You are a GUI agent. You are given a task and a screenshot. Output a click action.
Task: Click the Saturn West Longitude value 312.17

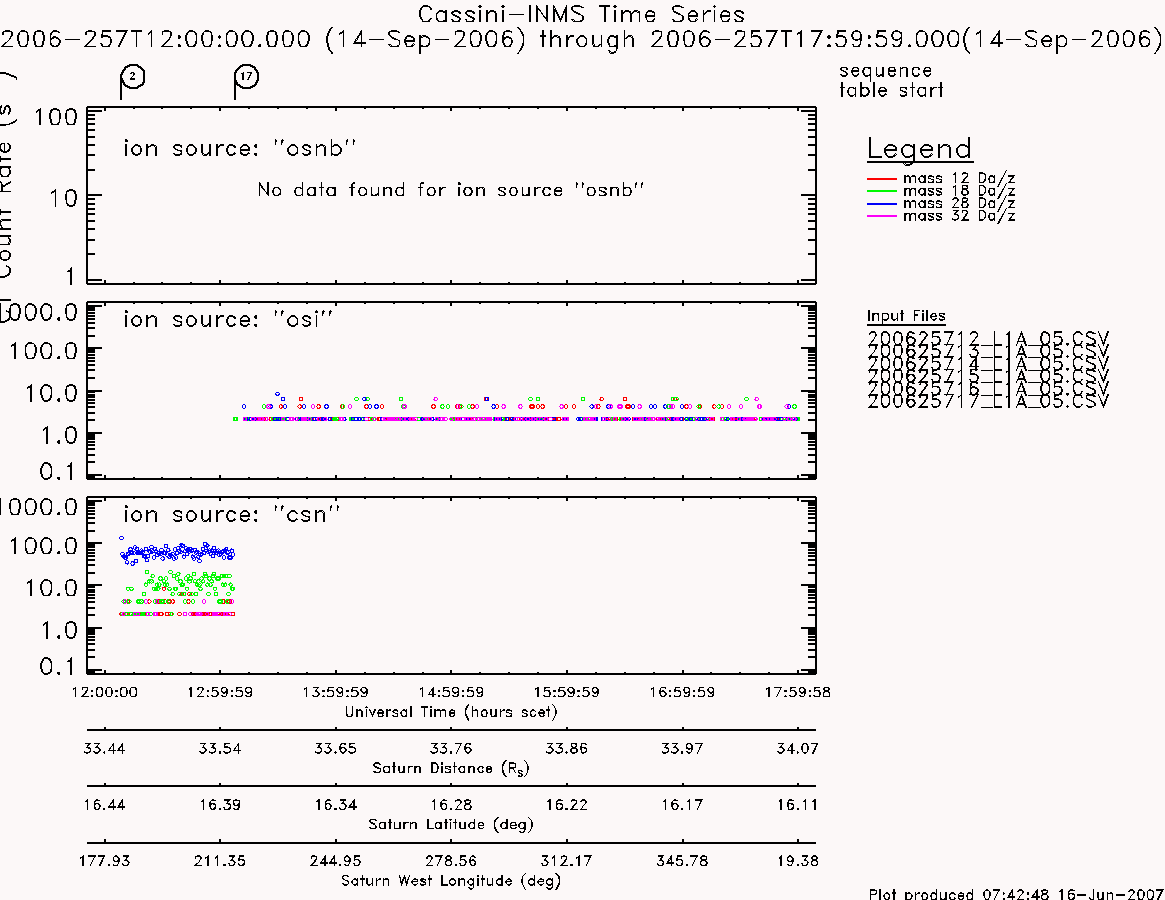566,861
